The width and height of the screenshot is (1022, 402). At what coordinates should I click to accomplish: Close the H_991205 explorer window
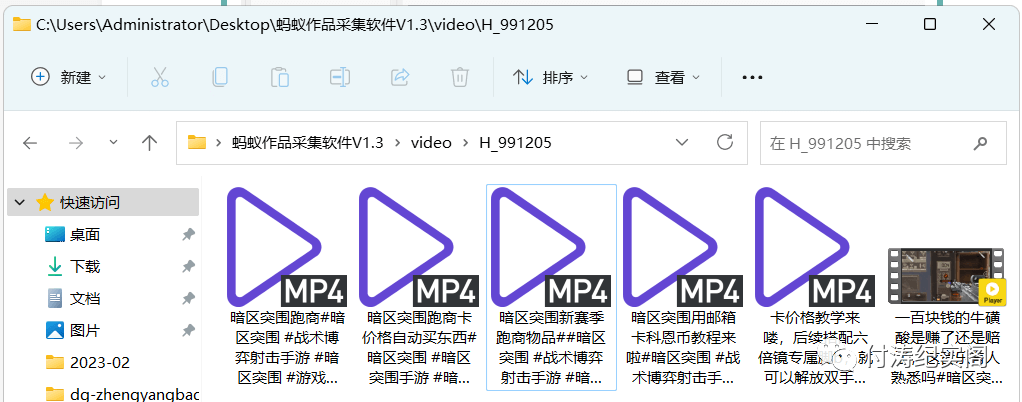pyautogui.click(x=989, y=25)
